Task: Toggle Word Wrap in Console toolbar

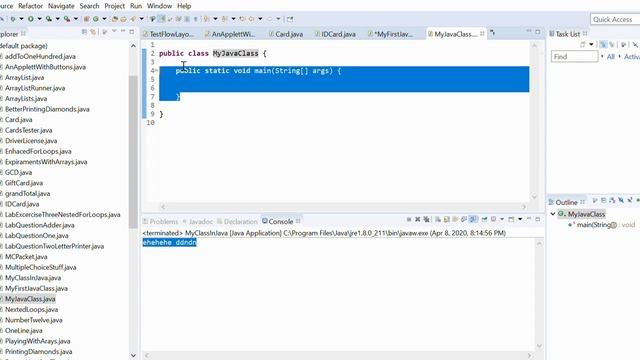Action: point(456,220)
